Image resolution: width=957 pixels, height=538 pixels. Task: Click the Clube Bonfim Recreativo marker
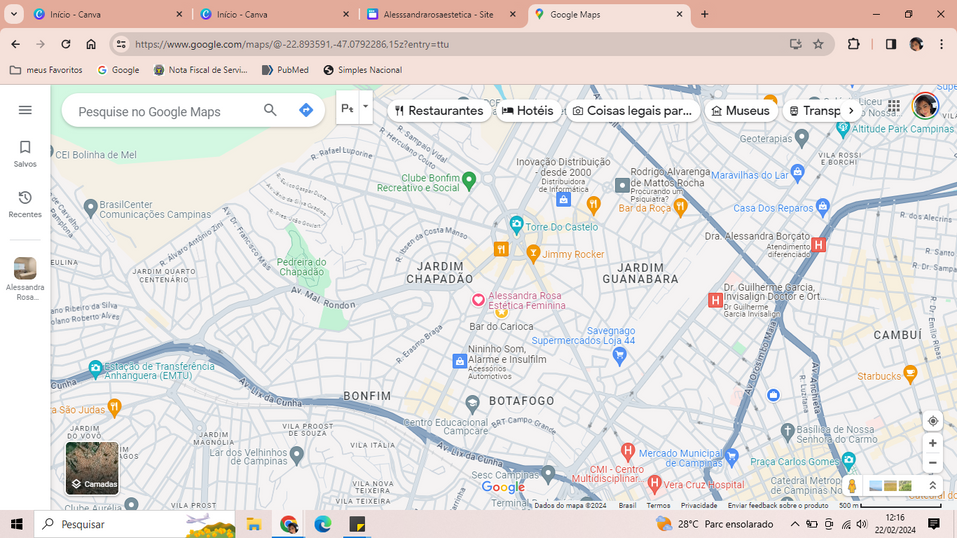pyautogui.click(x=469, y=180)
